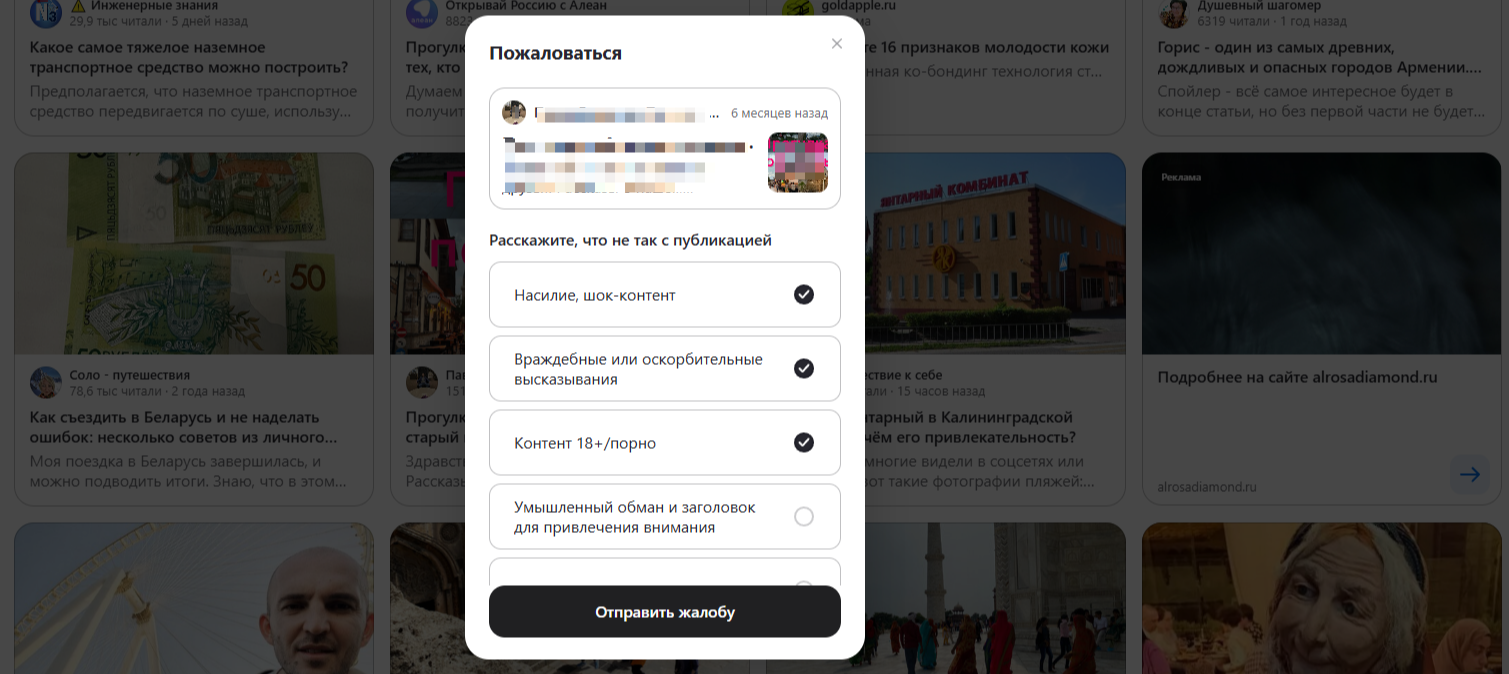
Task: Click the blue arrow on alrosadiamond ad
Action: (1469, 474)
